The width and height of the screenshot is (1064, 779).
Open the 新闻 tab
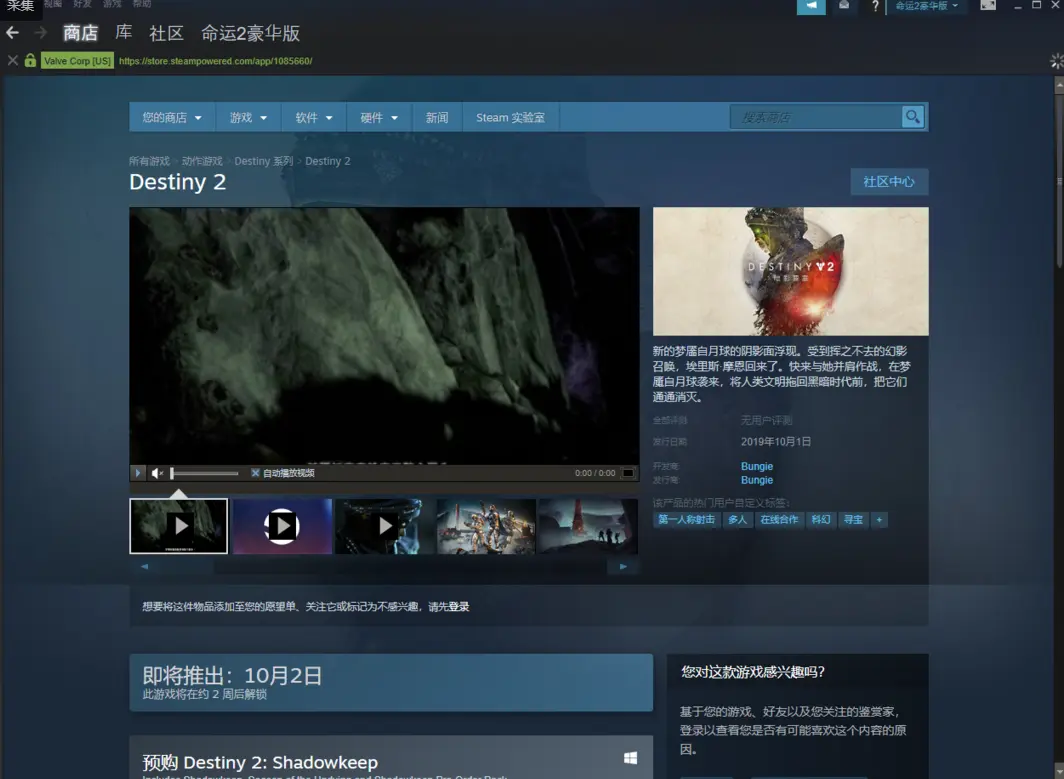437,117
